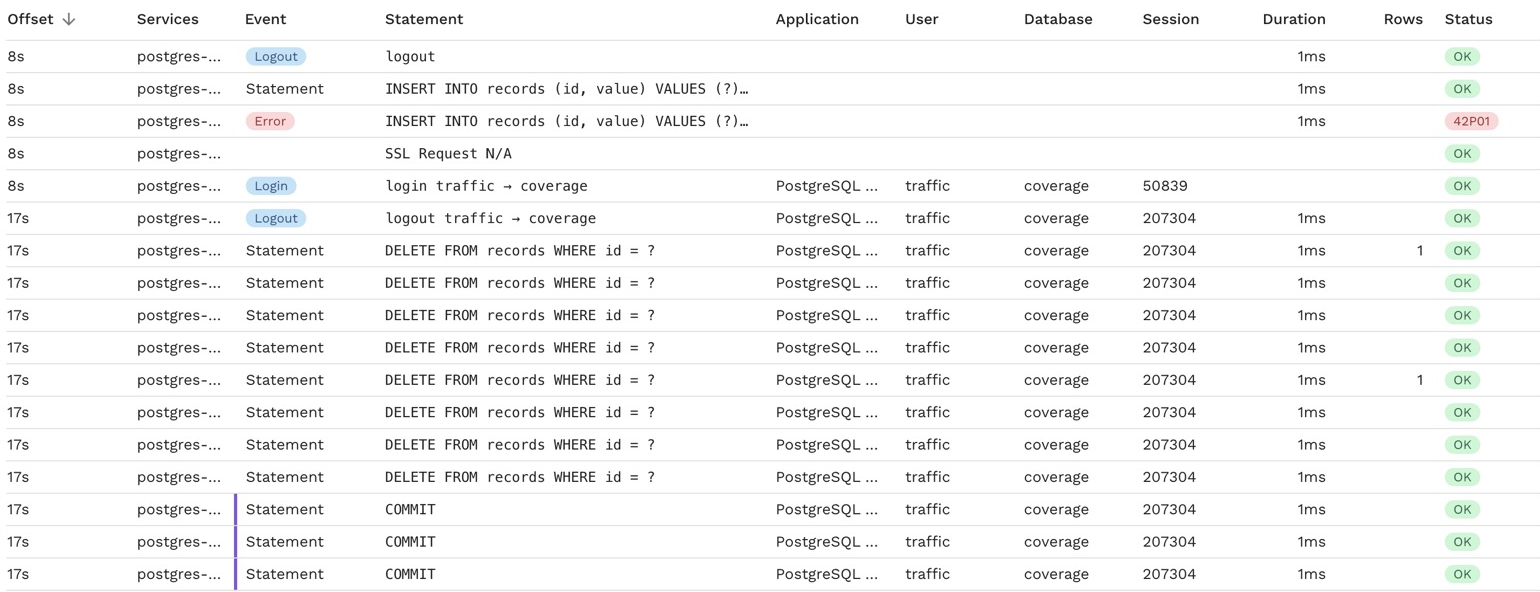The image size is (1540, 592).
Task: Click the User column header
Action: tap(922, 19)
